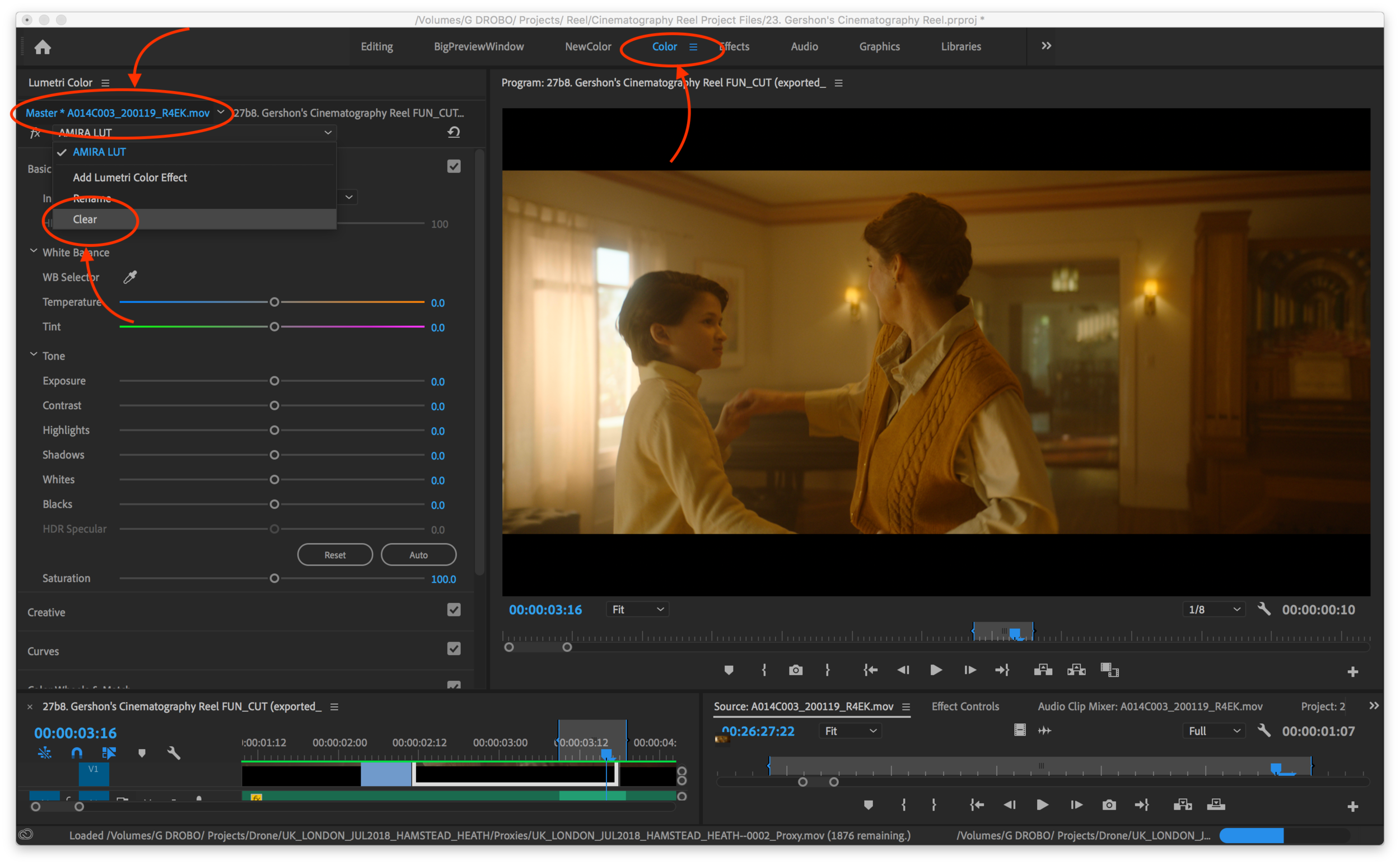
Task: Open Program monitor wrench settings
Action: (x=1263, y=609)
